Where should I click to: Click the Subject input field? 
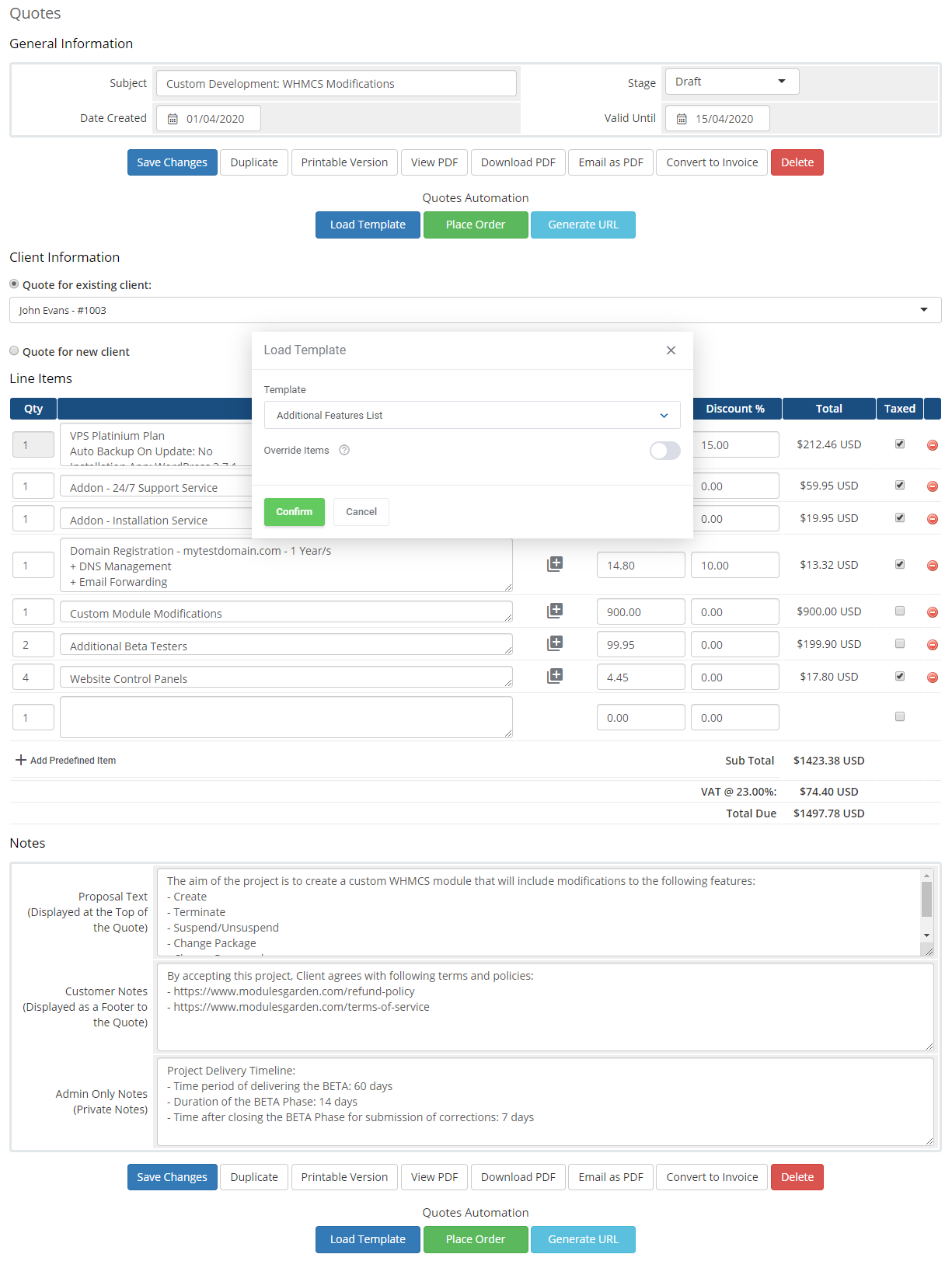coord(336,84)
